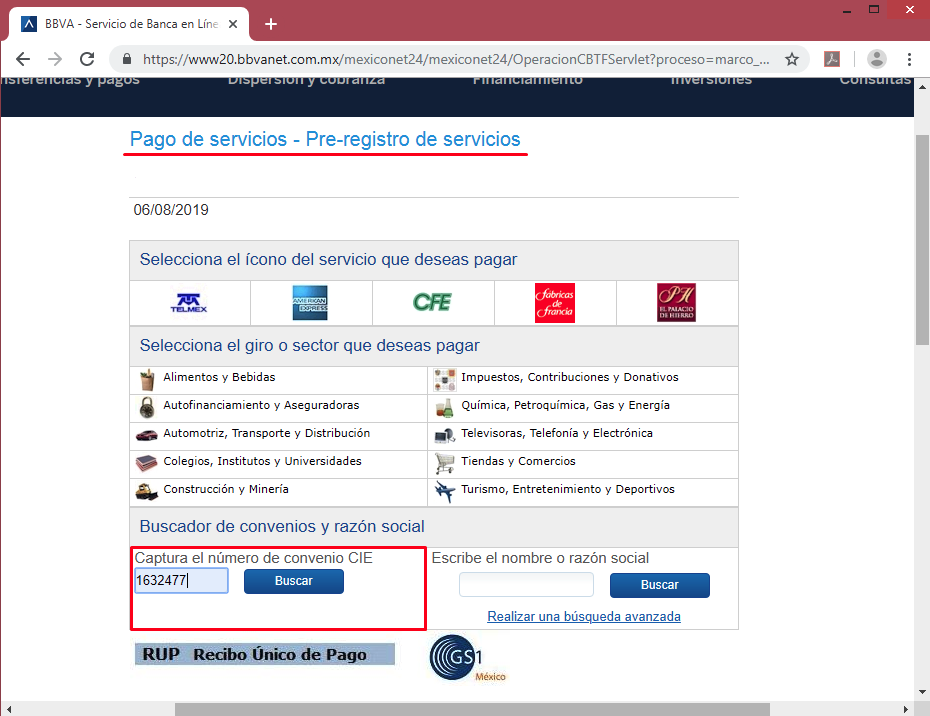
Task: Open the Chrome user profile icon
Action: click(876, 59)
